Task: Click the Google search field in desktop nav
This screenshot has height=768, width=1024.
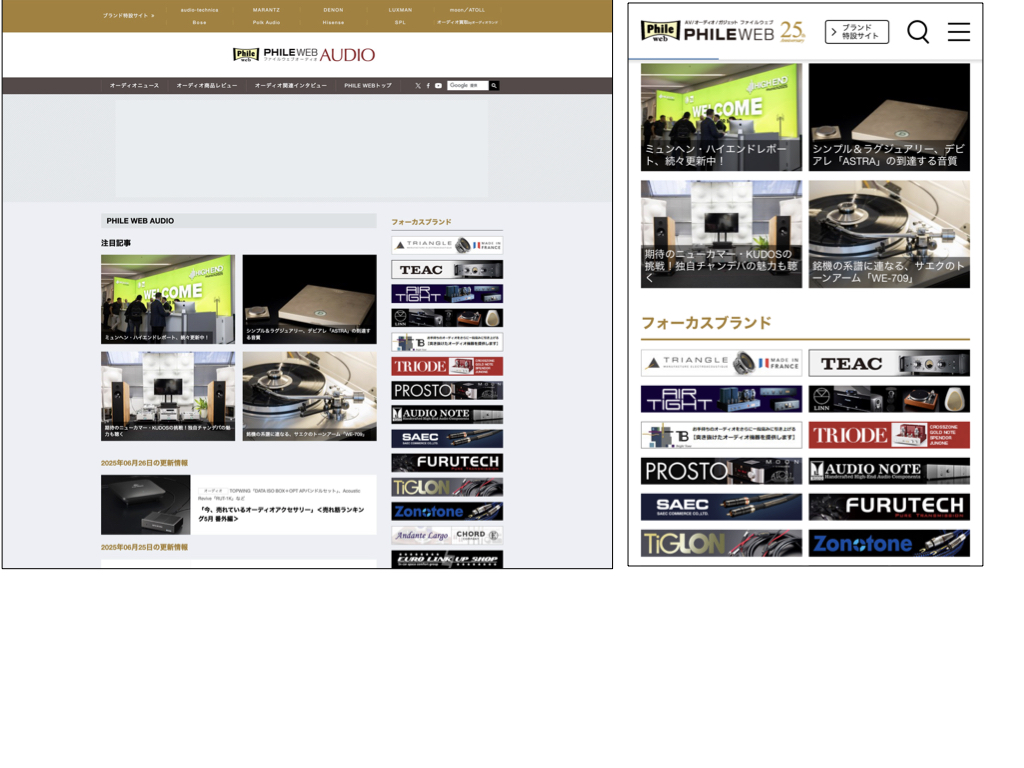Action: 468,86
